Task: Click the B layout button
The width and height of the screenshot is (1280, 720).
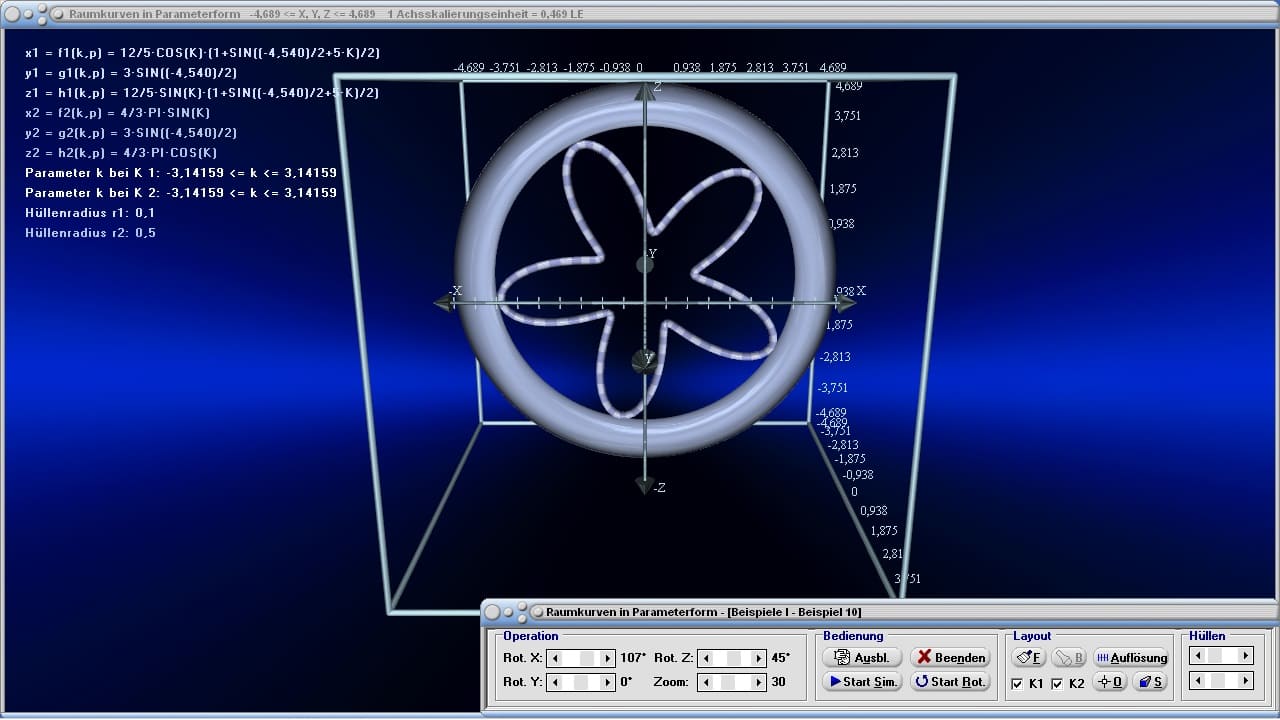Action: pos(1069,657)
